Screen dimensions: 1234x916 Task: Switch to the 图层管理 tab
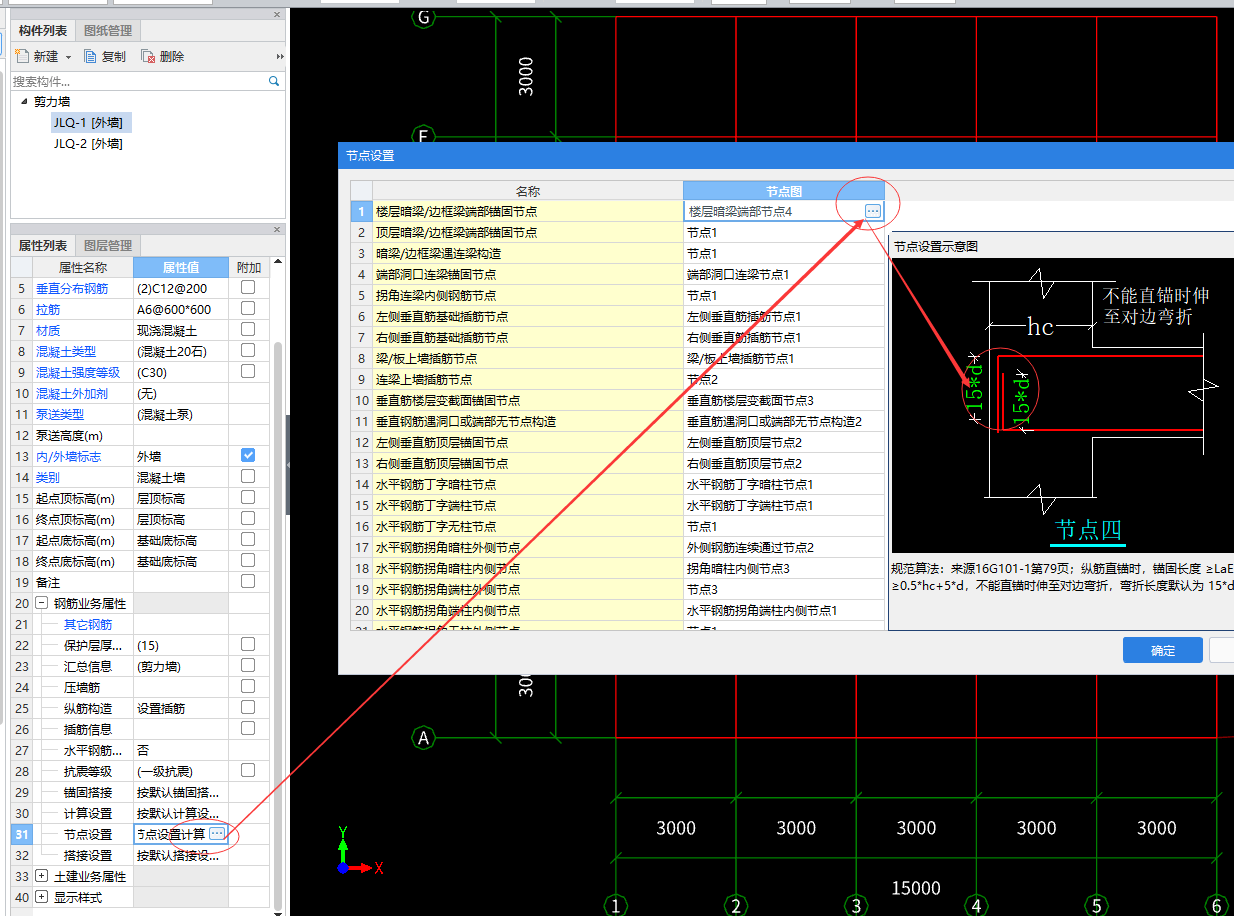coord(107,245)
